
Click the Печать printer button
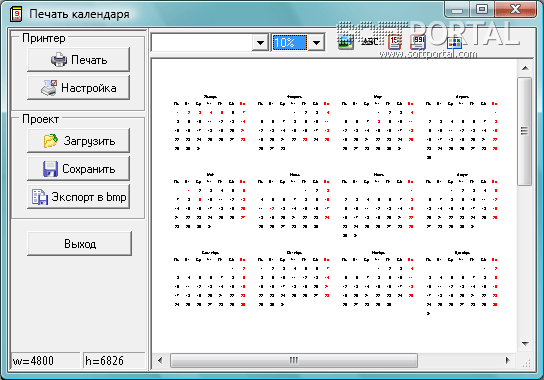tap(79, 60)
